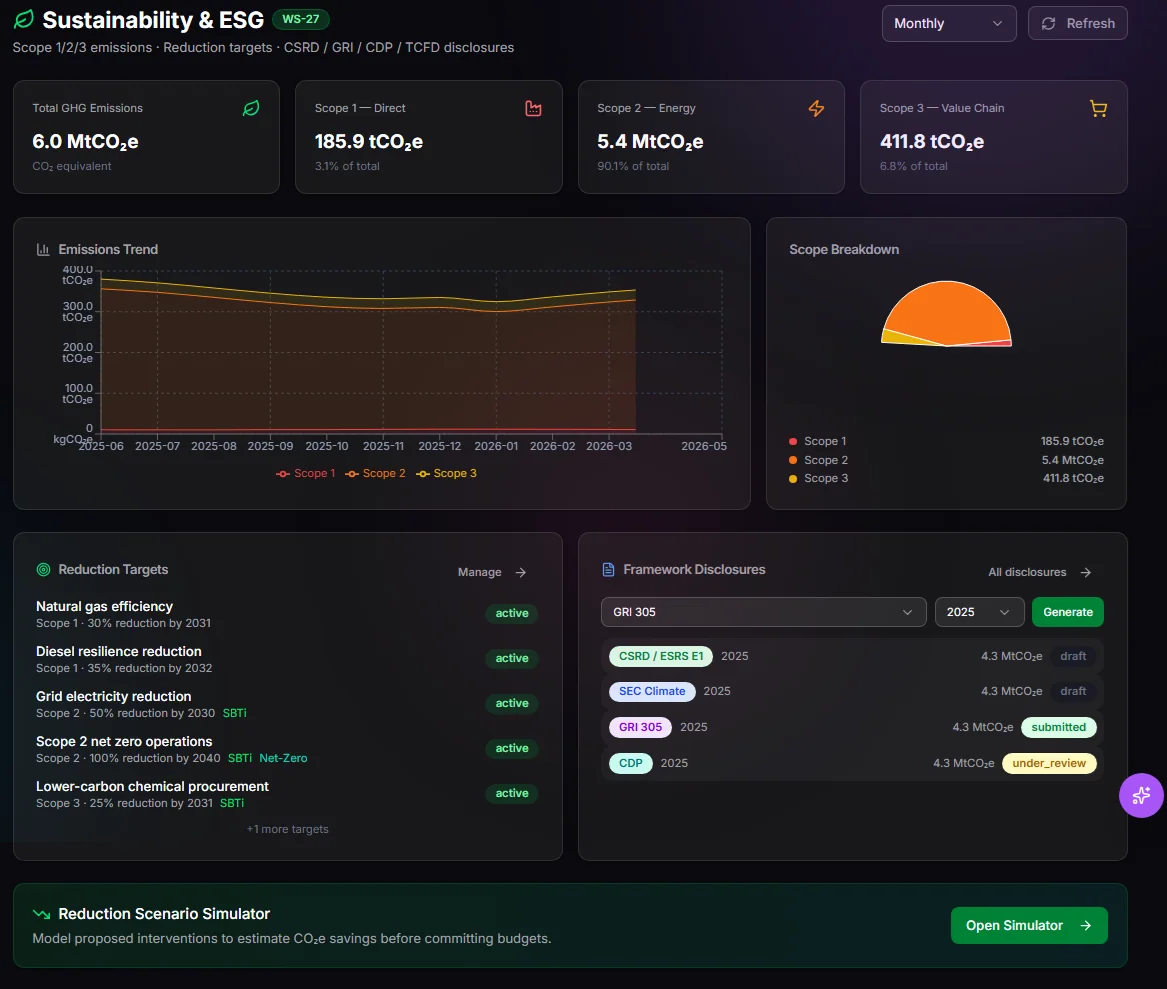Click the lightning bolt icon in Scope 2 card

(816, 109)
